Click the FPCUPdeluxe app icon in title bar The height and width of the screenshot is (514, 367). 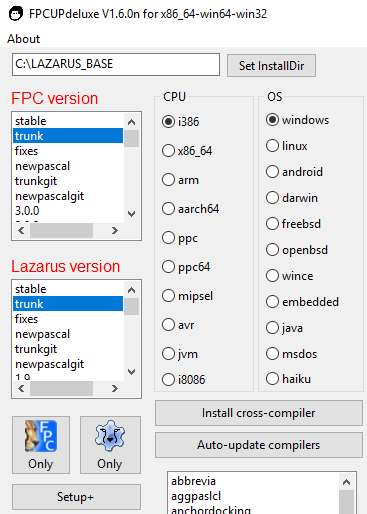click(16, 14)
